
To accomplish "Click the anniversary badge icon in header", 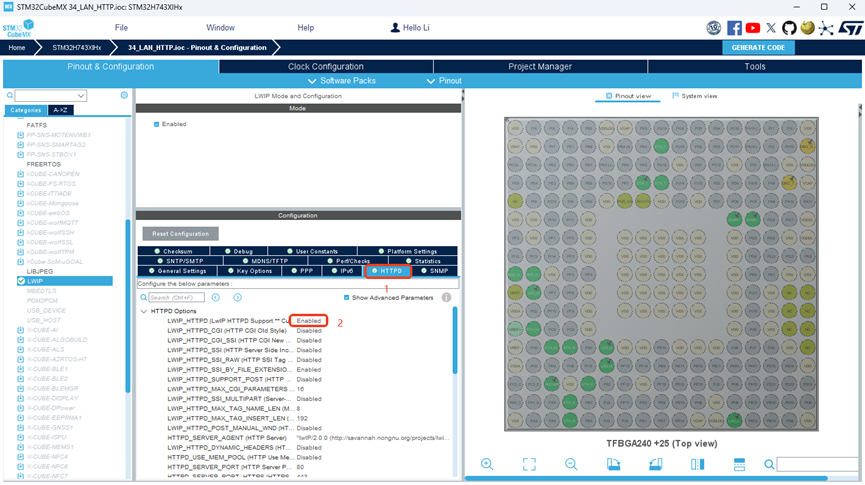I will (714, 28).
